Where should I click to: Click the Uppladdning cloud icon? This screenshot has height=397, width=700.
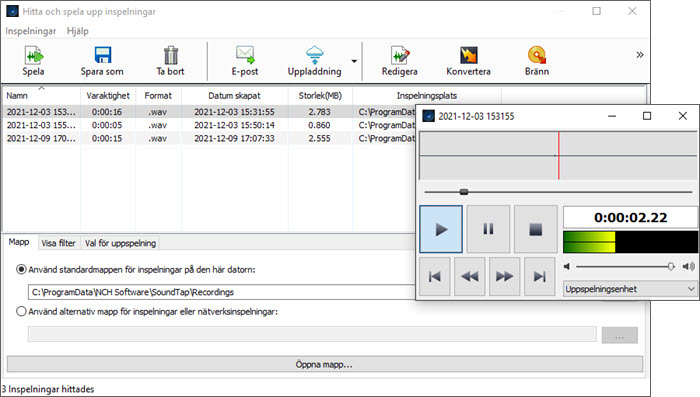[315, 55]
